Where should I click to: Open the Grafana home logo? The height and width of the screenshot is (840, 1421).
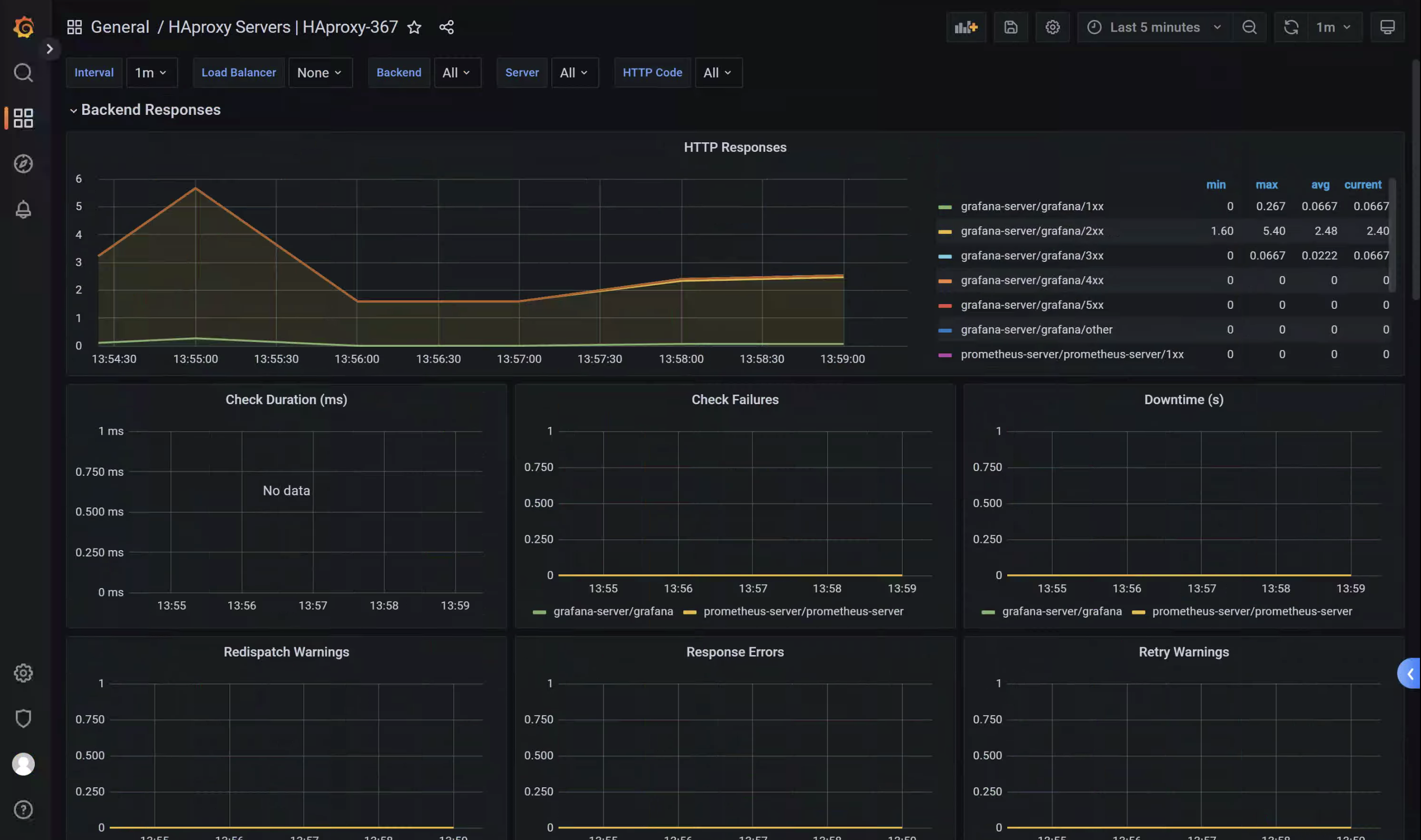pos(23,26)
